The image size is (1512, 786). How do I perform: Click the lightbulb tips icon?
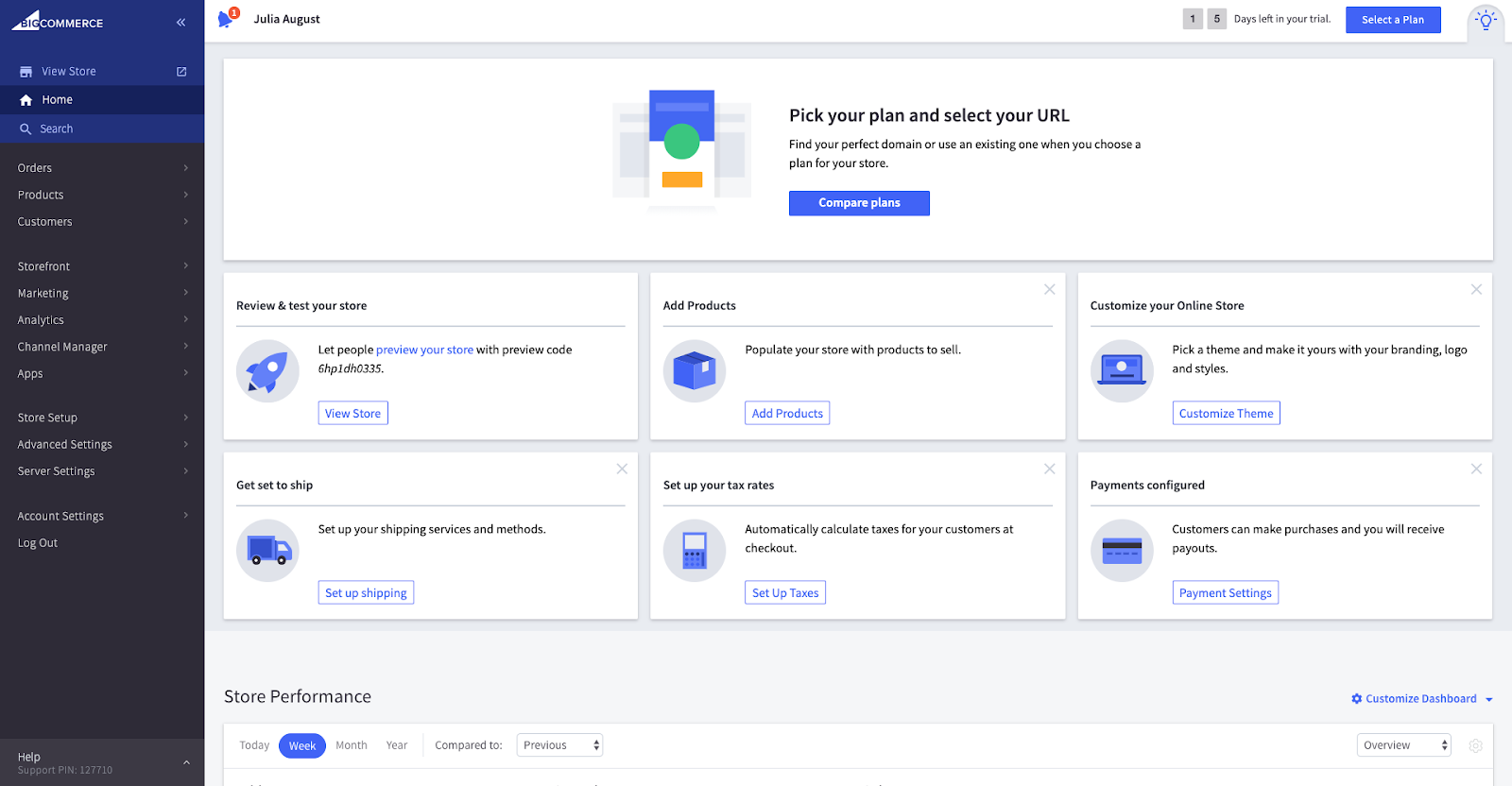pos(1486,20)
